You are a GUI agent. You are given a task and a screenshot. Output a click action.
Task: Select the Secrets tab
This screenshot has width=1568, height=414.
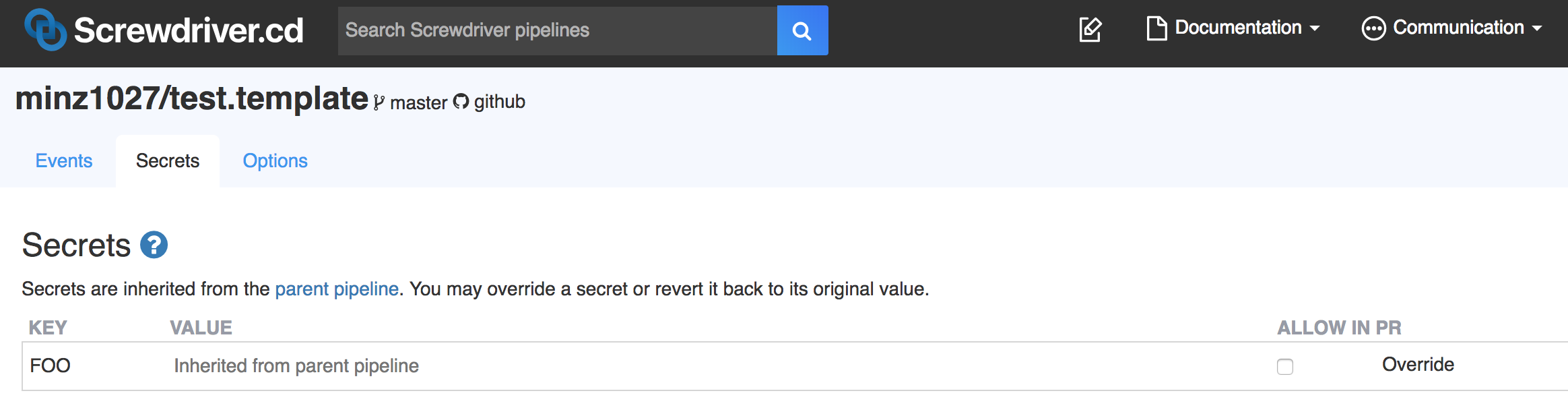[x=168, y=160]
